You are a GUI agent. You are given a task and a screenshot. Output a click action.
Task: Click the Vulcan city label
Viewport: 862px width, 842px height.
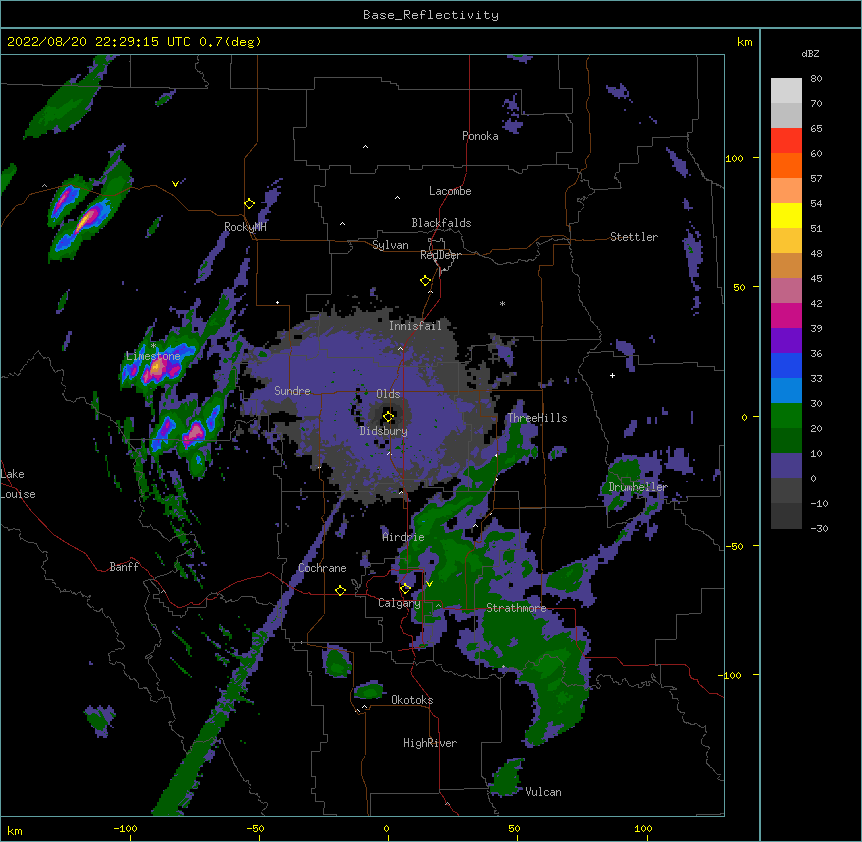[543, 792]
